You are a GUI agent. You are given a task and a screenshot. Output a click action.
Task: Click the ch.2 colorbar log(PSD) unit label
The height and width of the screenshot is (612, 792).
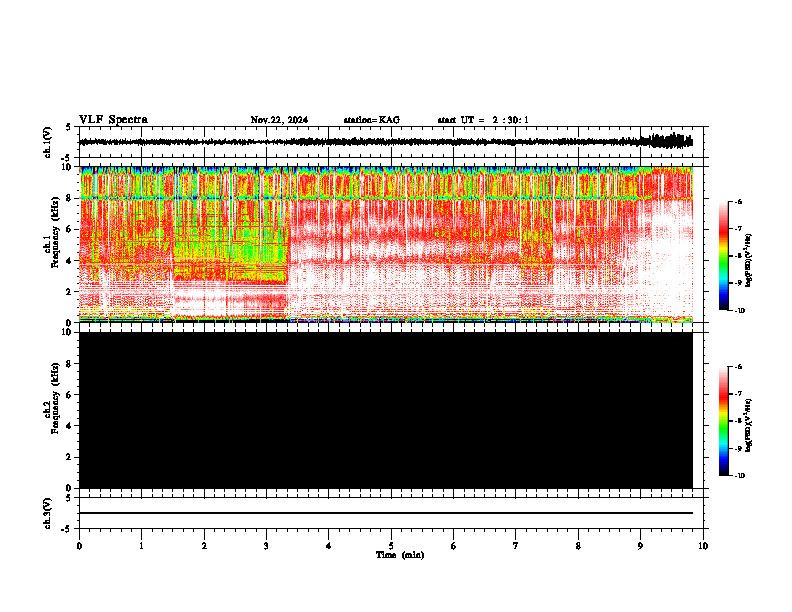coord(749,425)
